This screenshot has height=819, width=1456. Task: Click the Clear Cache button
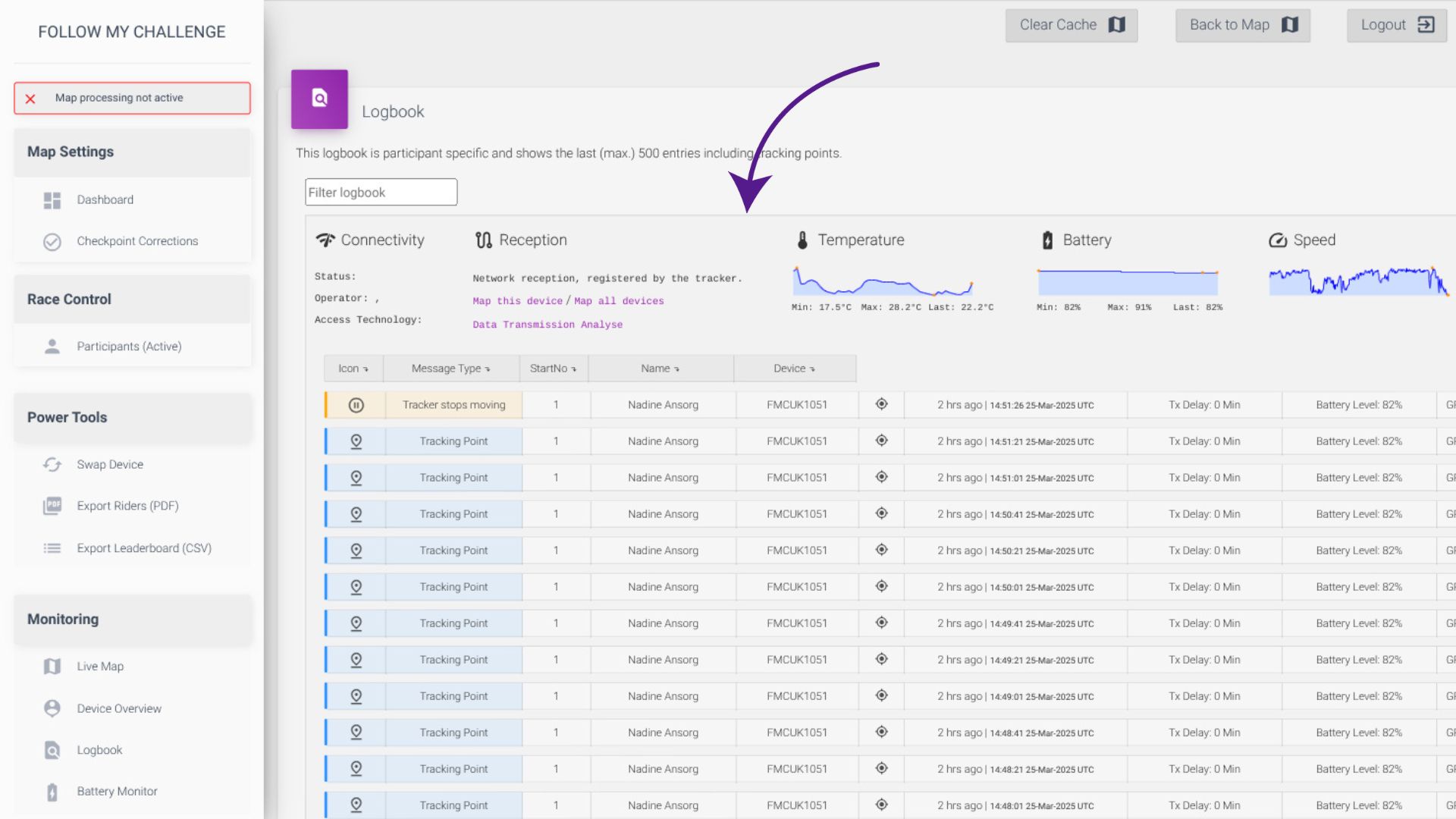(x=1071, y=25)
